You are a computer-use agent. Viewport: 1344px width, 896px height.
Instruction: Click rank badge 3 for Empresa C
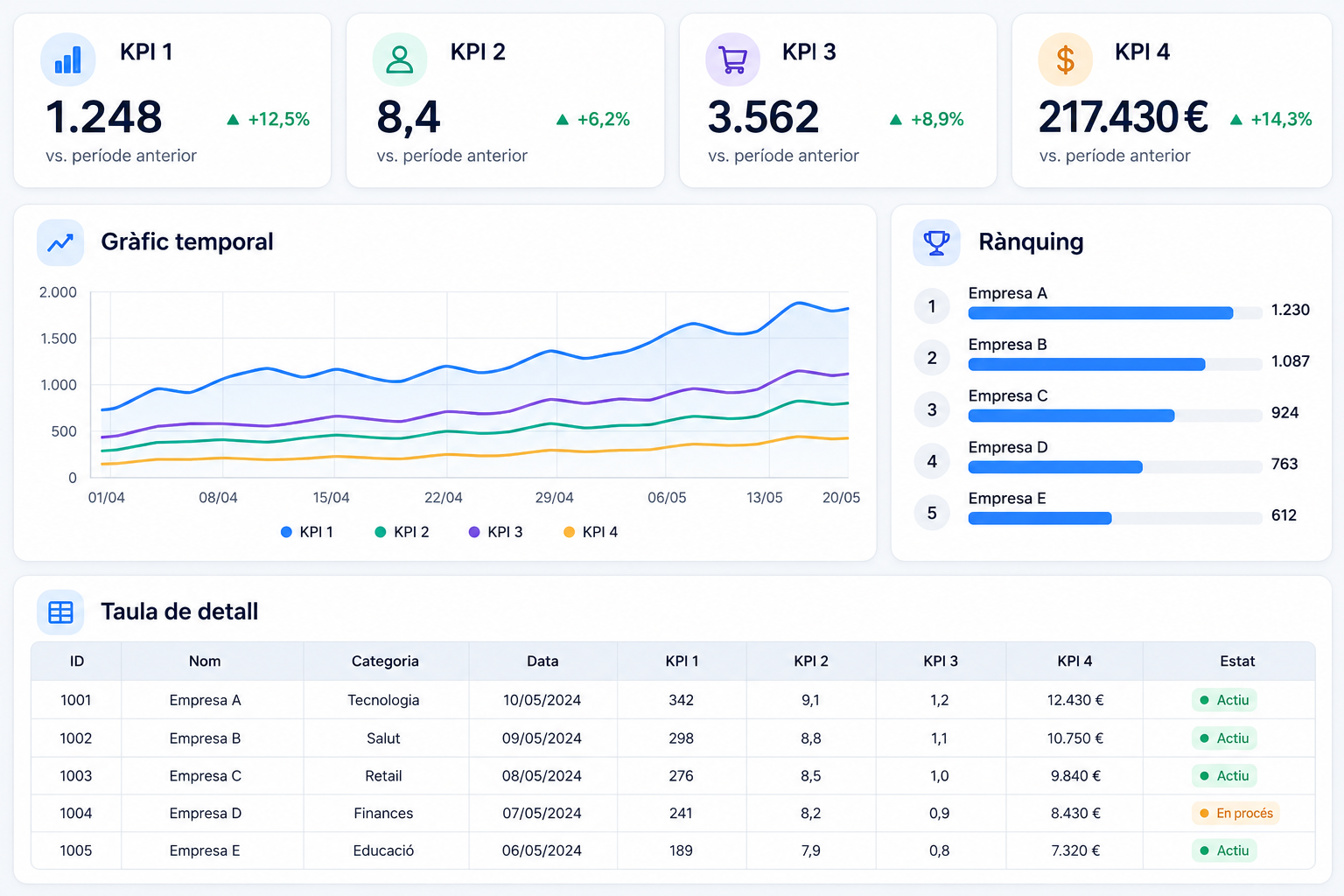click(x=932, y=409)
